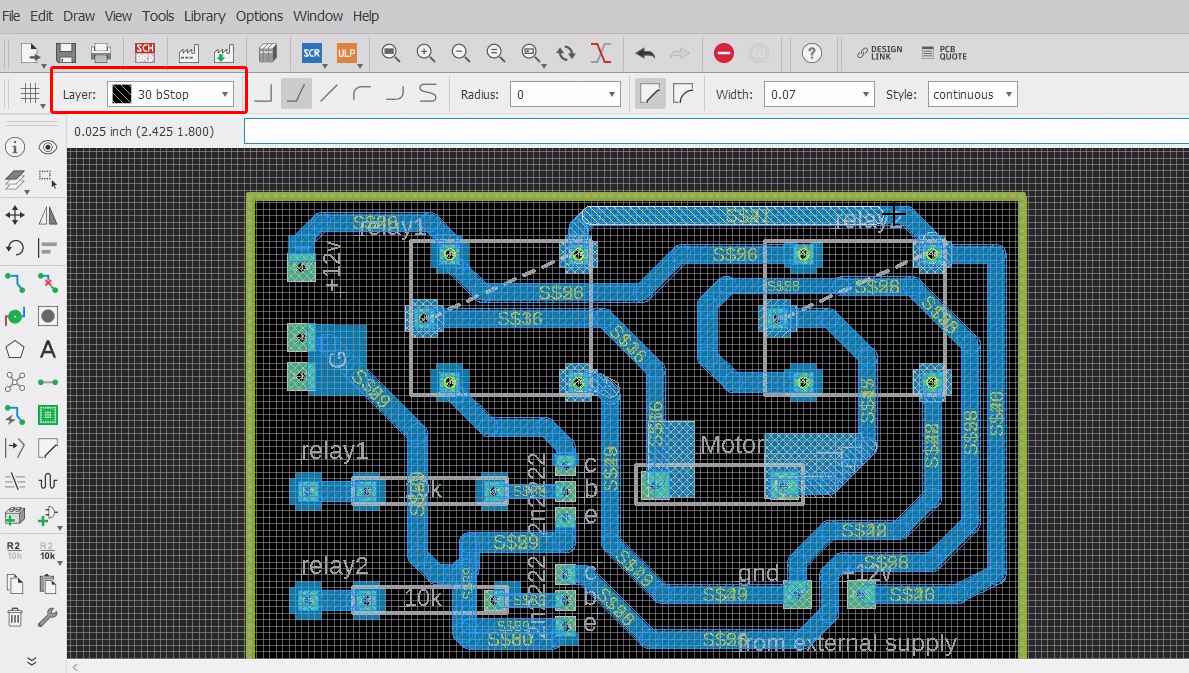
Task: Click the Undo arrow
Action: coord(645,53)
